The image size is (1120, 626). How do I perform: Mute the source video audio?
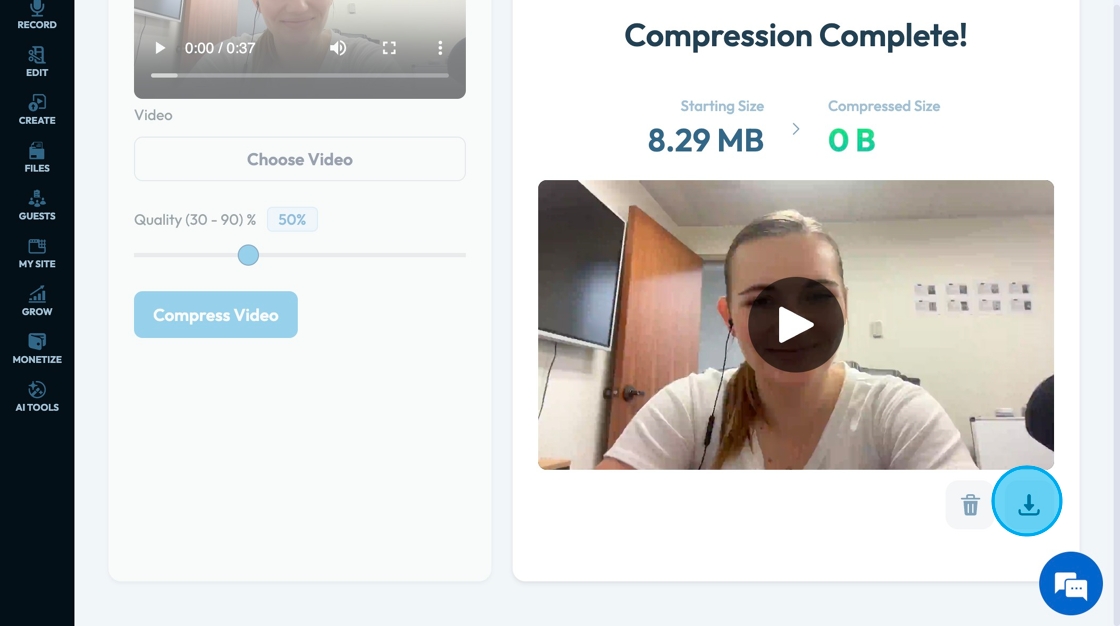pyautogui.click(x=338, y=48)
